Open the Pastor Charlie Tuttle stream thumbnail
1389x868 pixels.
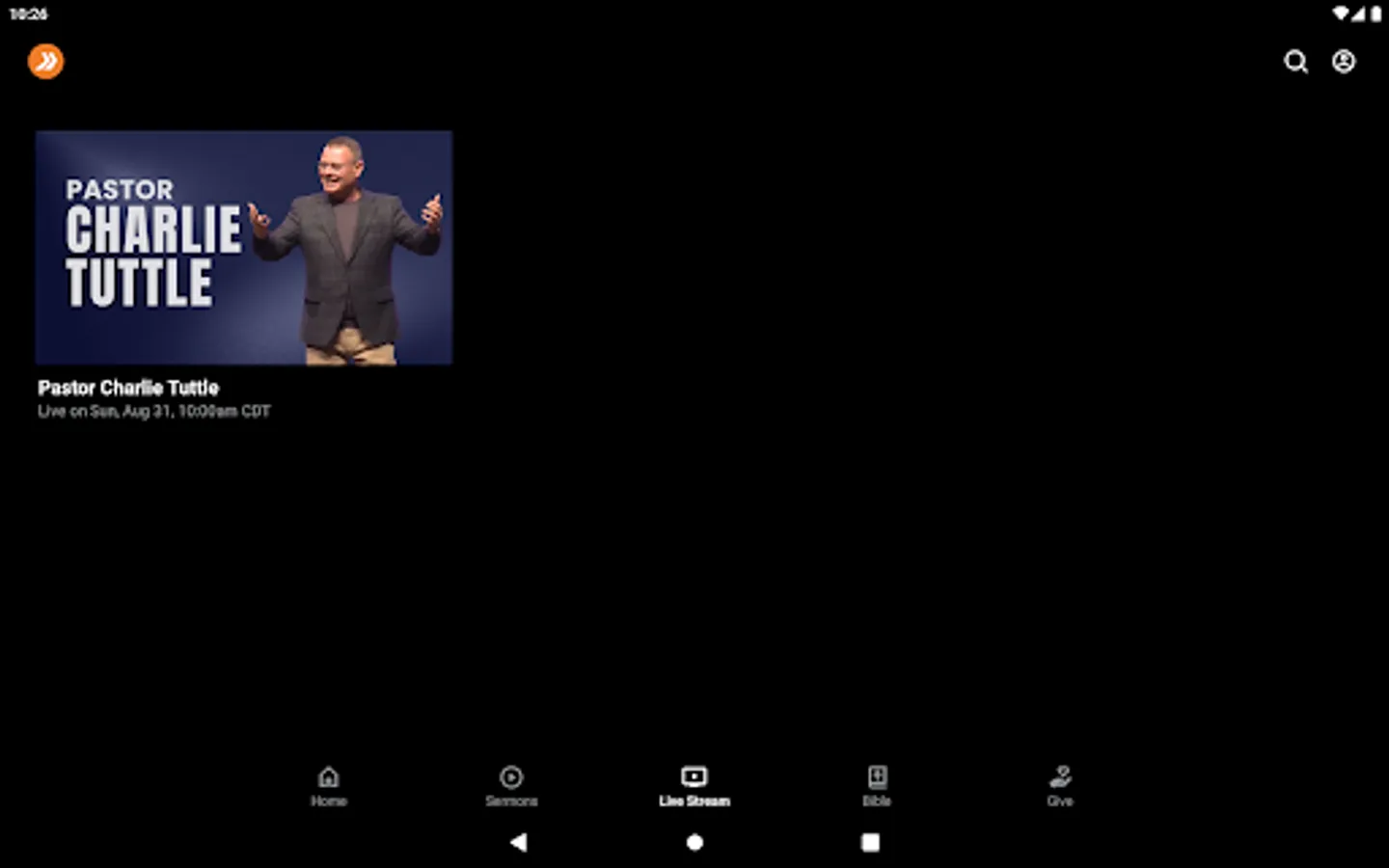(x=243, y=247)
